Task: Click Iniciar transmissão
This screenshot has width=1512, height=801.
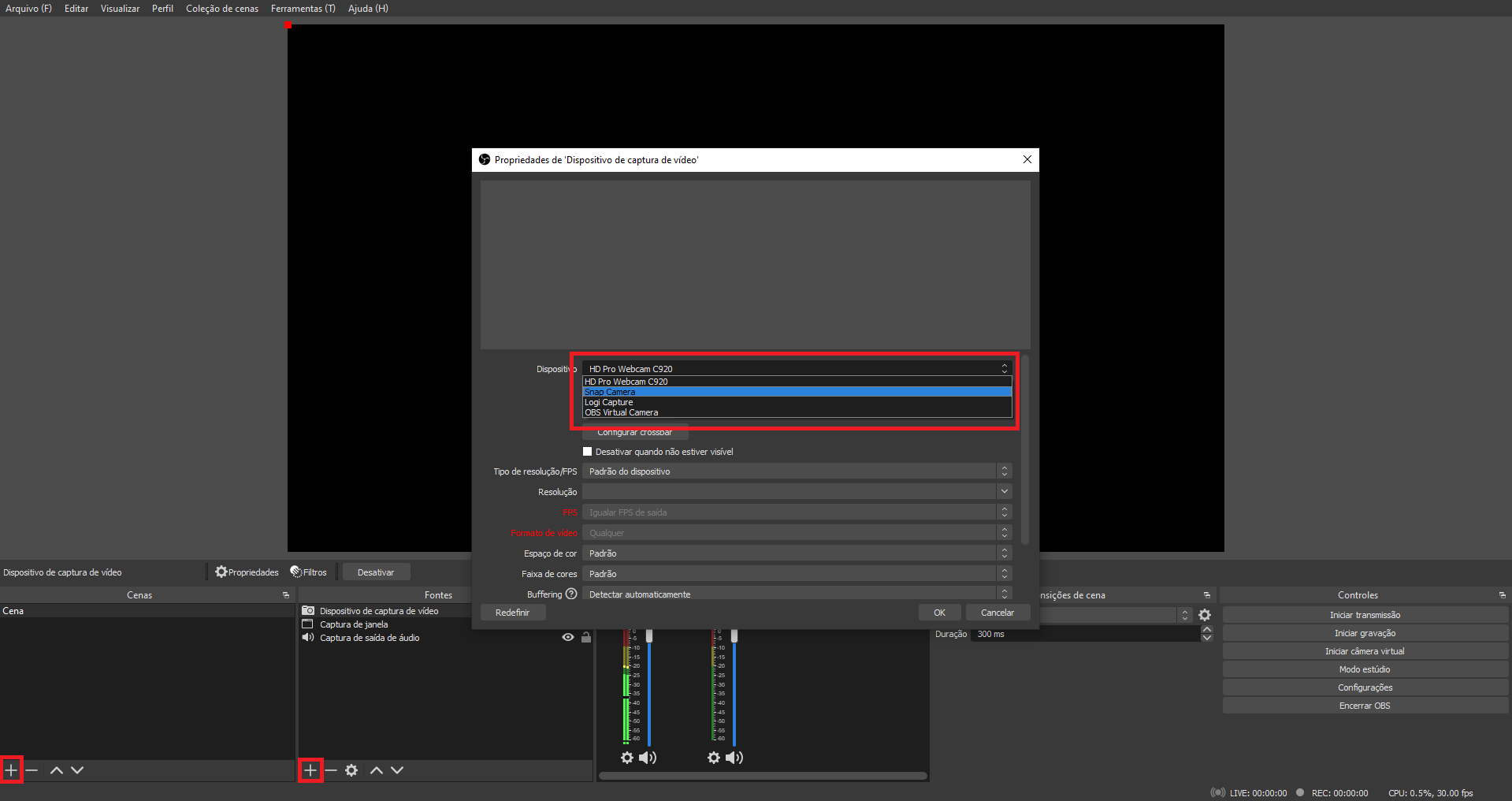Action: pyautogui.click(x=1365, y=615)
